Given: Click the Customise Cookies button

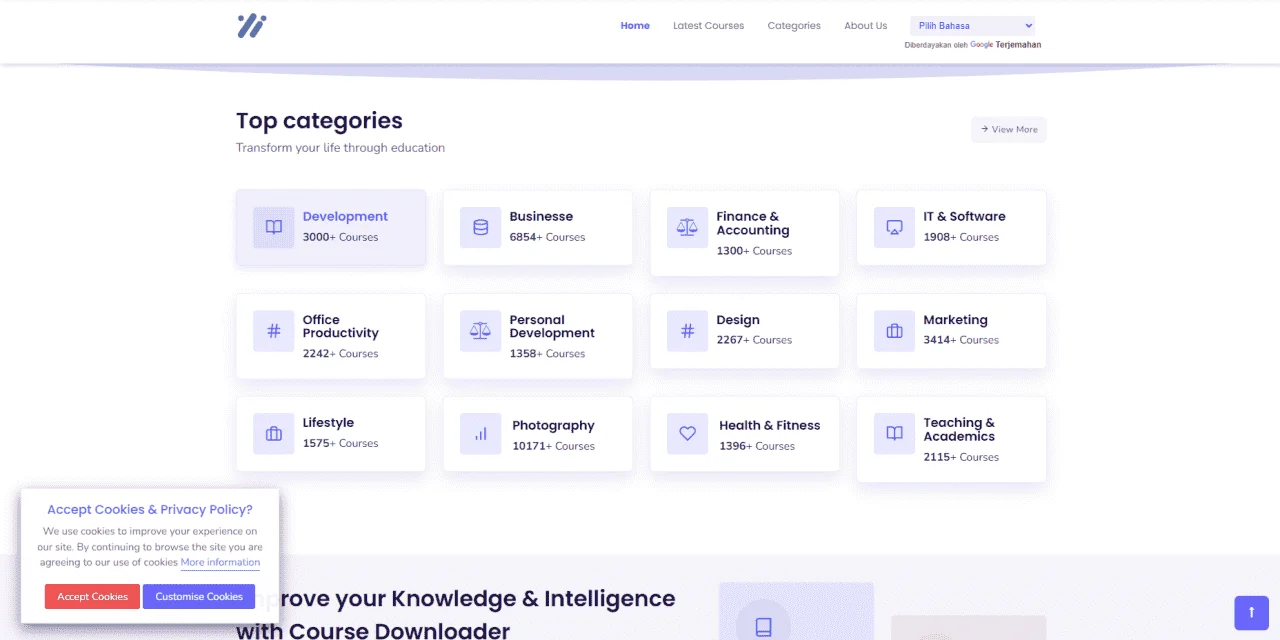Looking at the screenshot, I should [199, 597].
